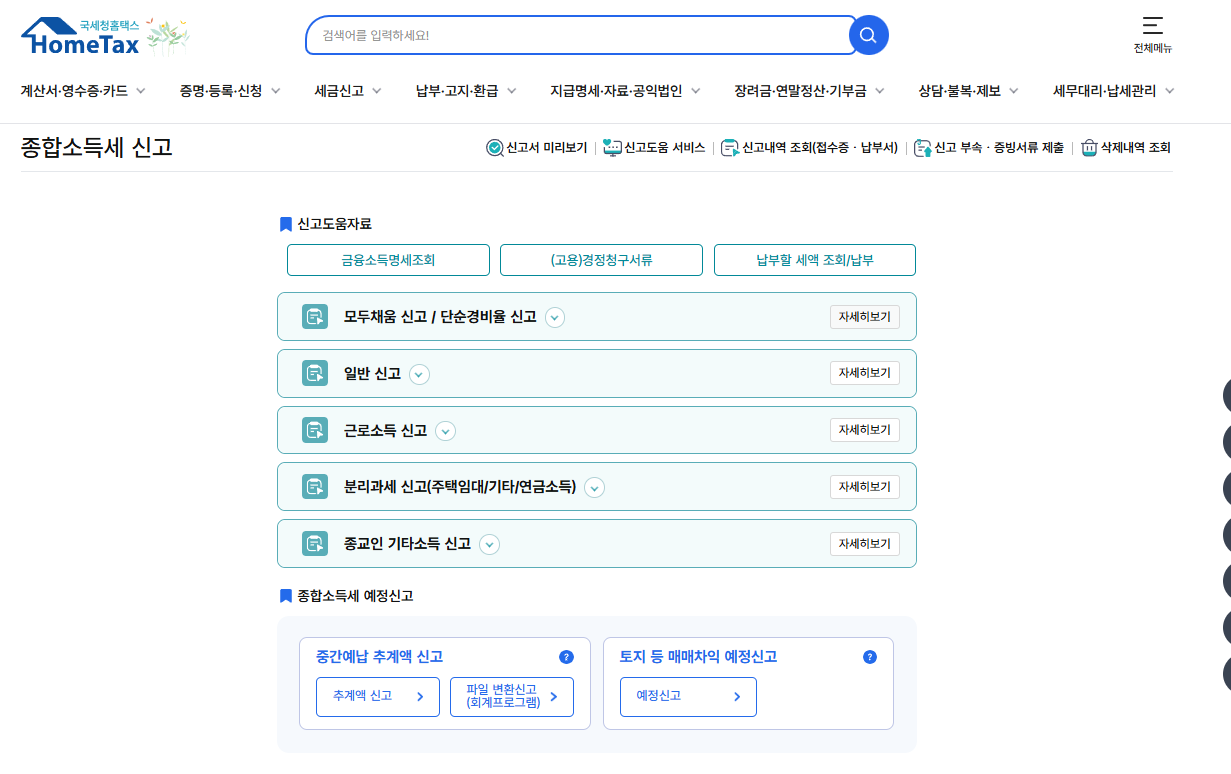Open help for 토지 등 매매차익 예정신고
The image size is (1231, 774).
coord(869,657)
